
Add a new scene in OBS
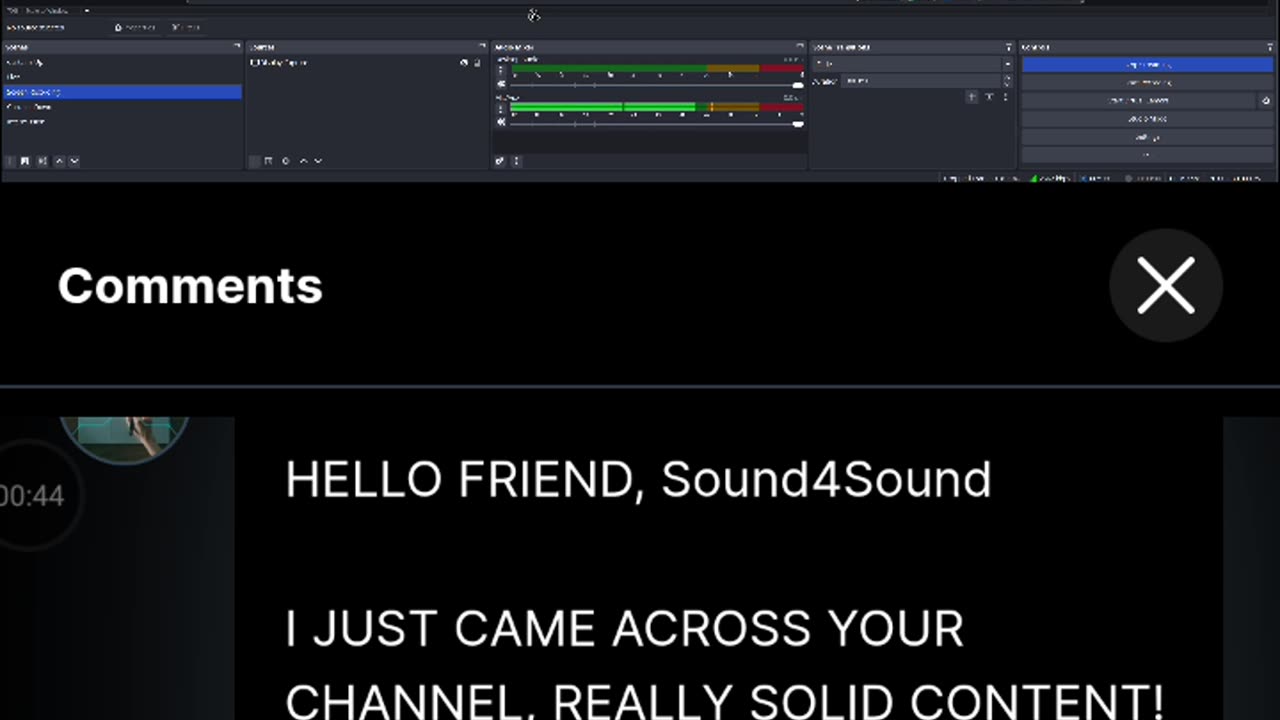(11, 161)
